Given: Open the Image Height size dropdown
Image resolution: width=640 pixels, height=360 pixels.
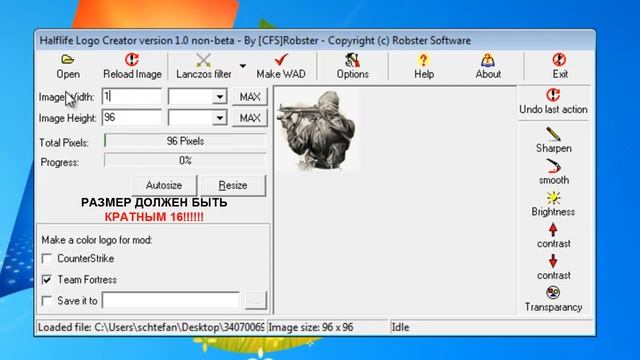Looking at the screenshot, I should pyautogui.click(x=220, y=118).
